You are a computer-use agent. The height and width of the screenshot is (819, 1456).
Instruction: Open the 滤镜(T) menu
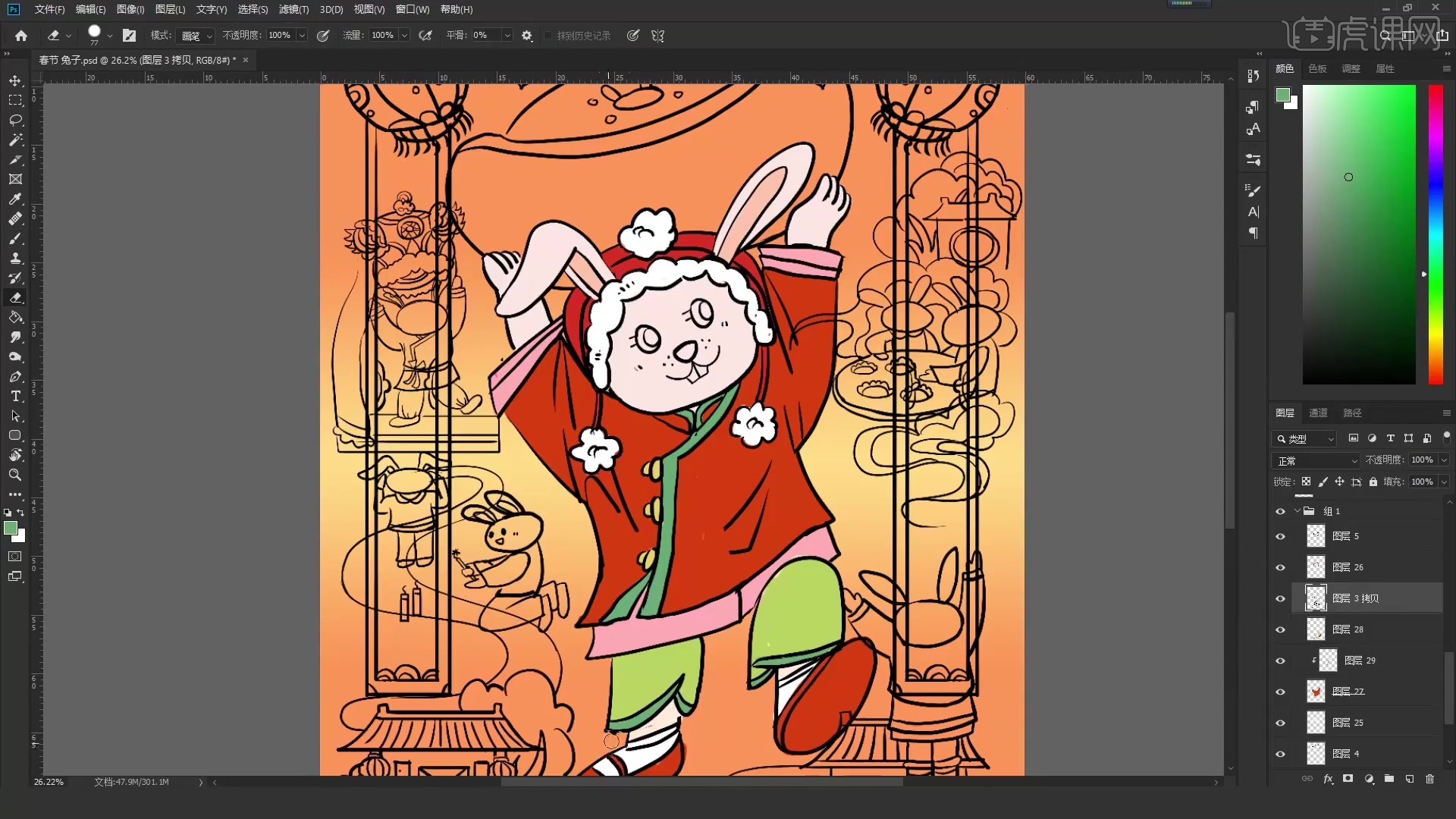293,9
